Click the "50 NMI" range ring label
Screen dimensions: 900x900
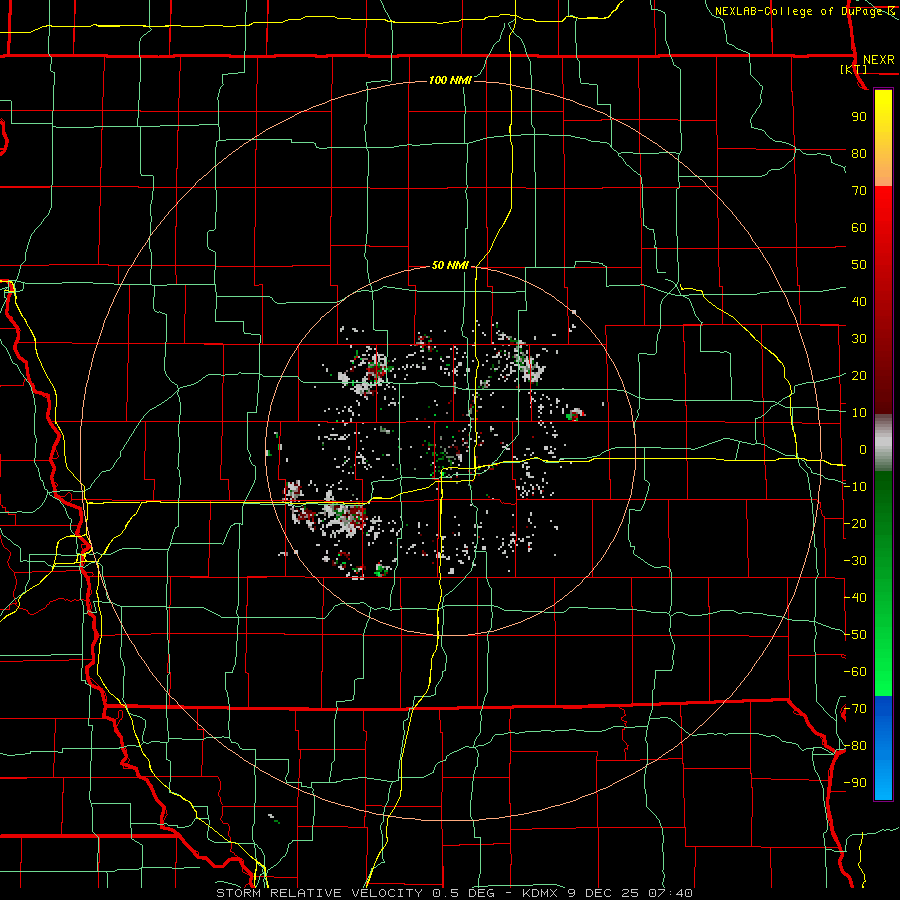click(x=450, y=265)
